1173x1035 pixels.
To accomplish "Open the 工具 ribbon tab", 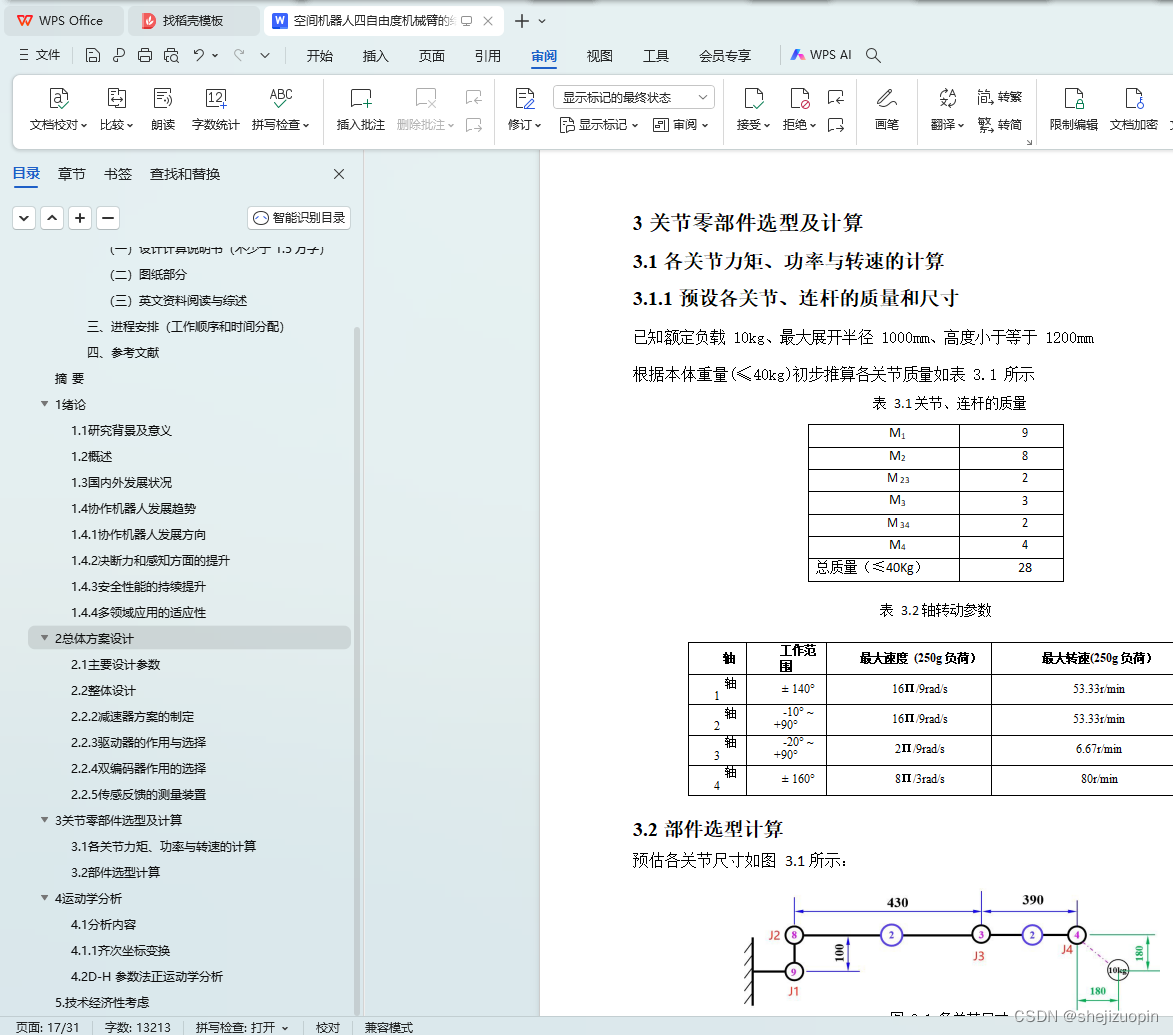I will (656, 55).
